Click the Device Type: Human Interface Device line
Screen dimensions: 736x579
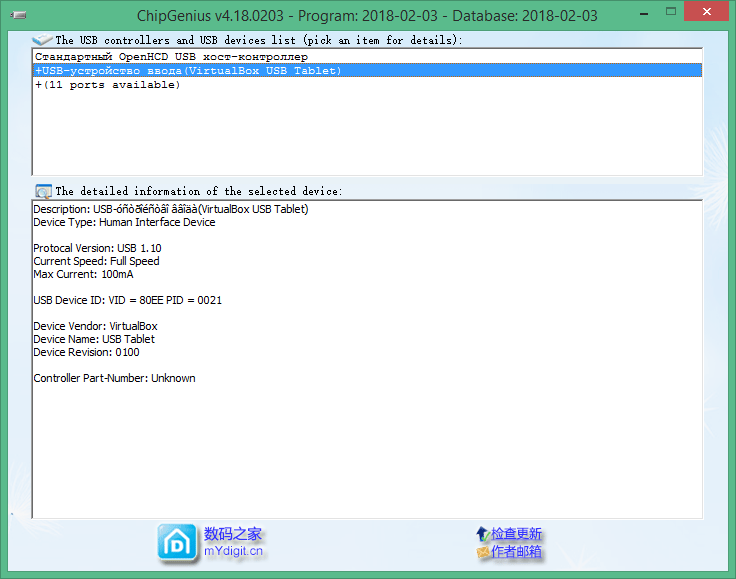coord(124,222)
